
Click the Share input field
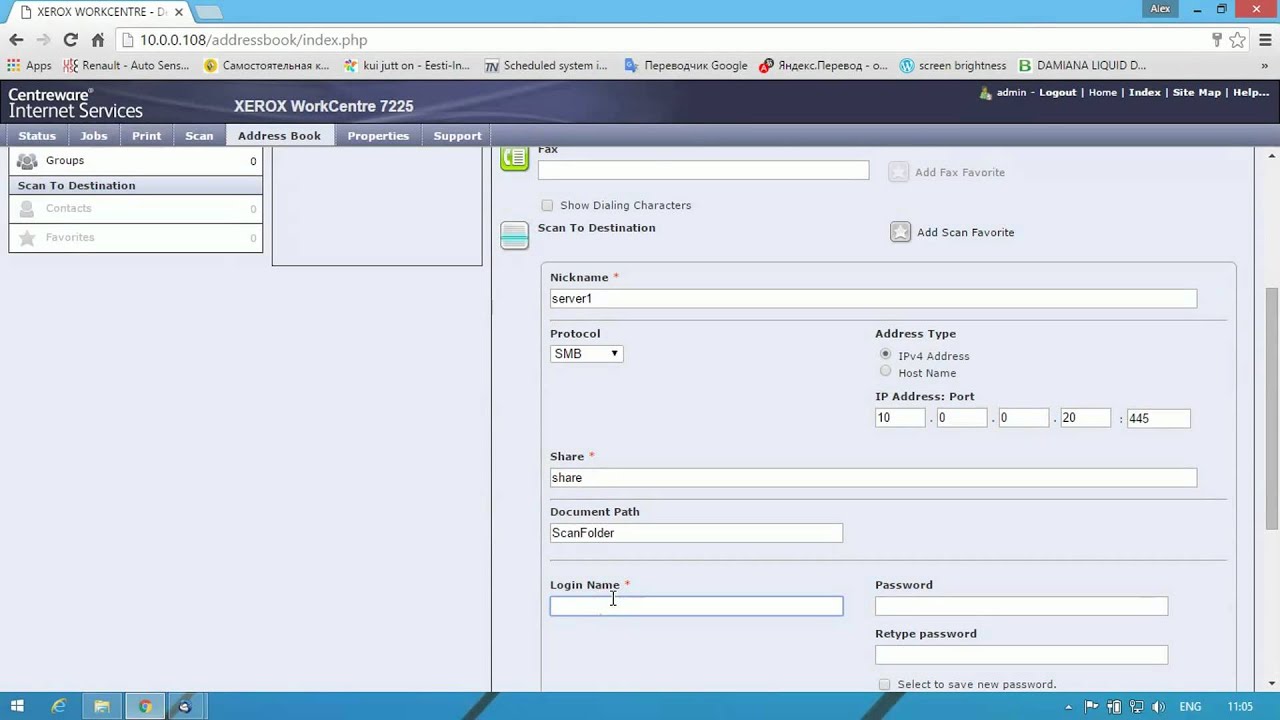[873, 477]
